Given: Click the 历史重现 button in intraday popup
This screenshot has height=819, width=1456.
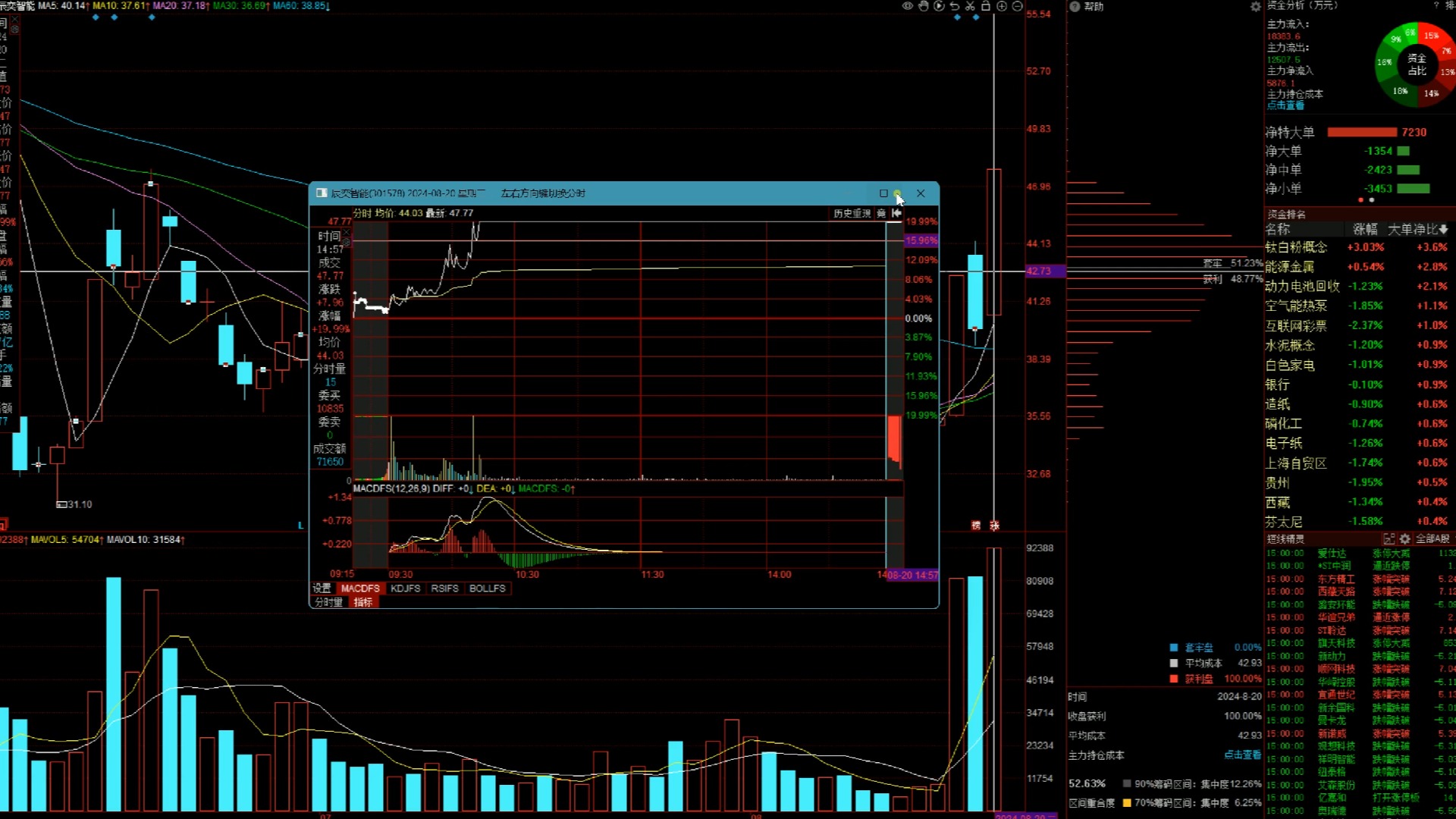Looking at the screenshot, I should 852,214.
